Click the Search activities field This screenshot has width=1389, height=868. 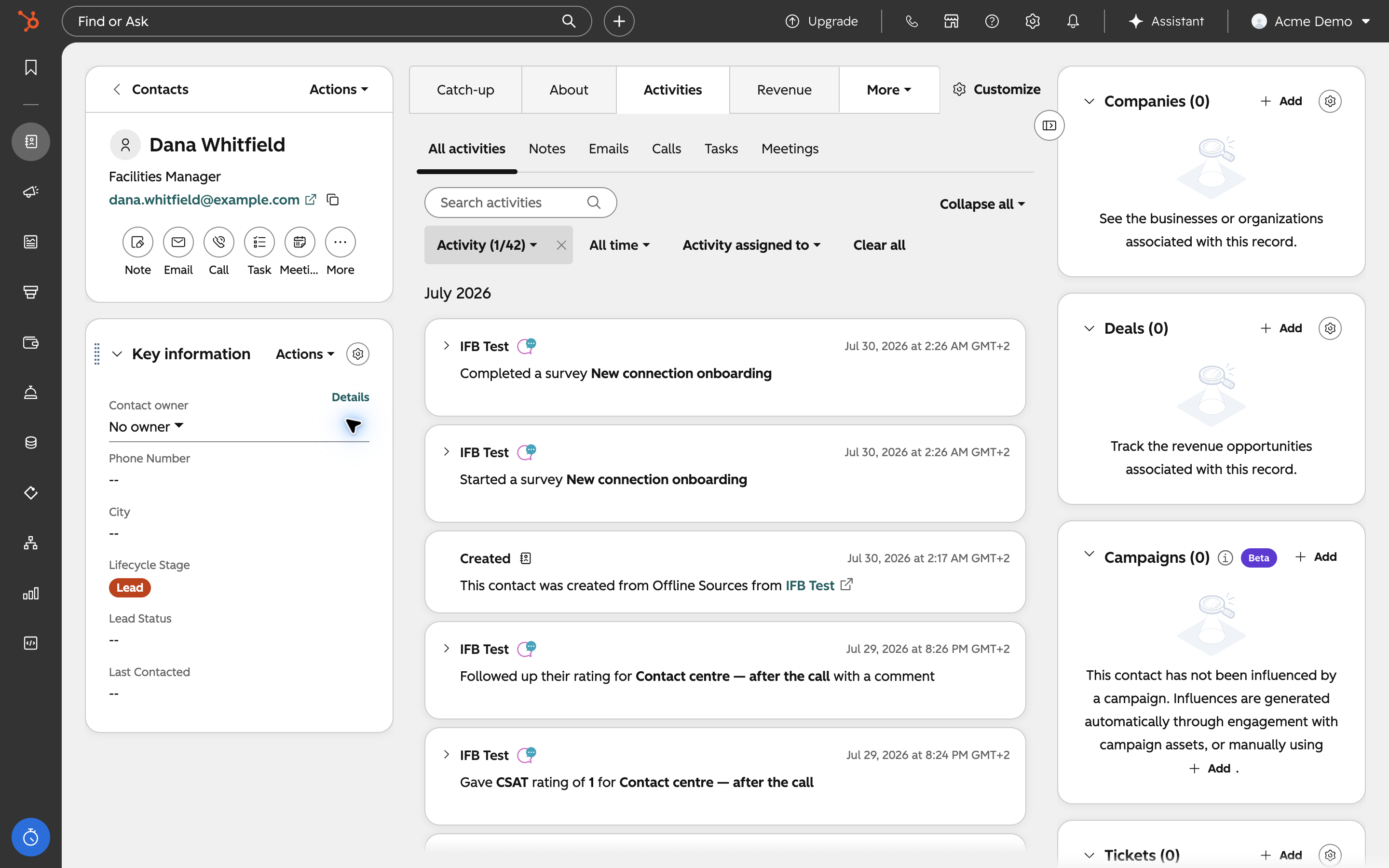pos(520,203)
